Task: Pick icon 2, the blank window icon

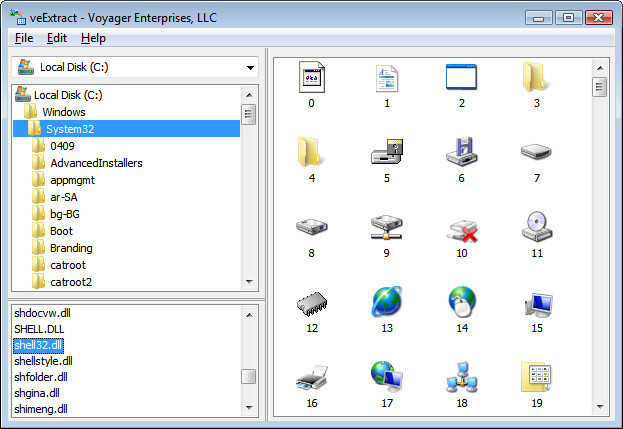Action: pyautogui.click(x=461, y=77)
